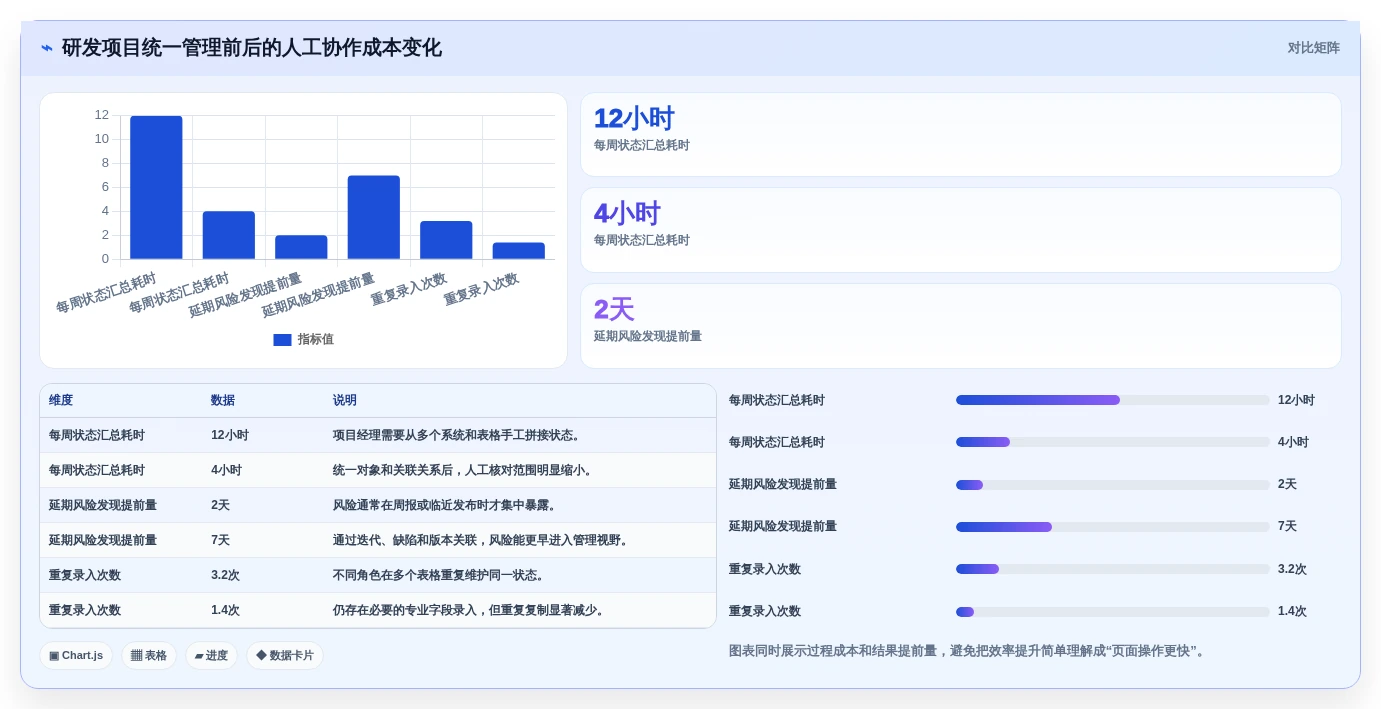Select the tallest chart bar valued 12
The height and width of the screenshot is (709, 1381).
pyautogui.click(x=156, y=188)
